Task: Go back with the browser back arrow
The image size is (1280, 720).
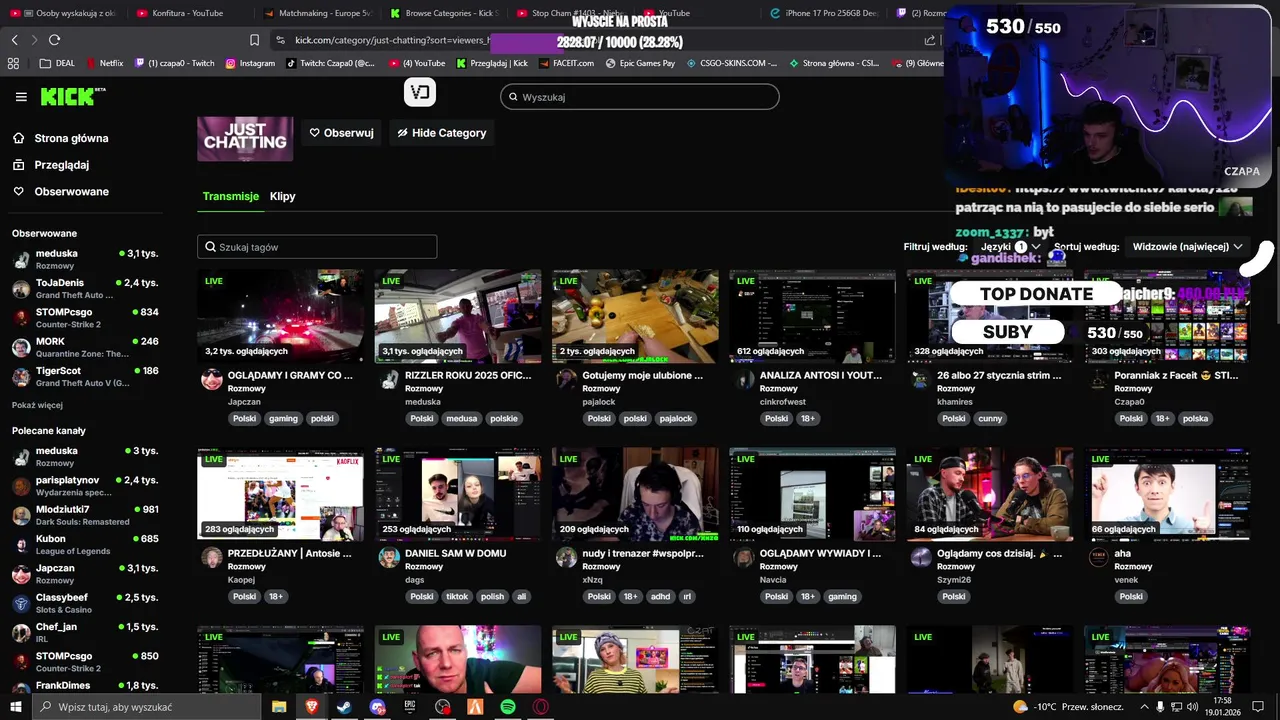Action: pyautogui.click(x=14, y=40)
